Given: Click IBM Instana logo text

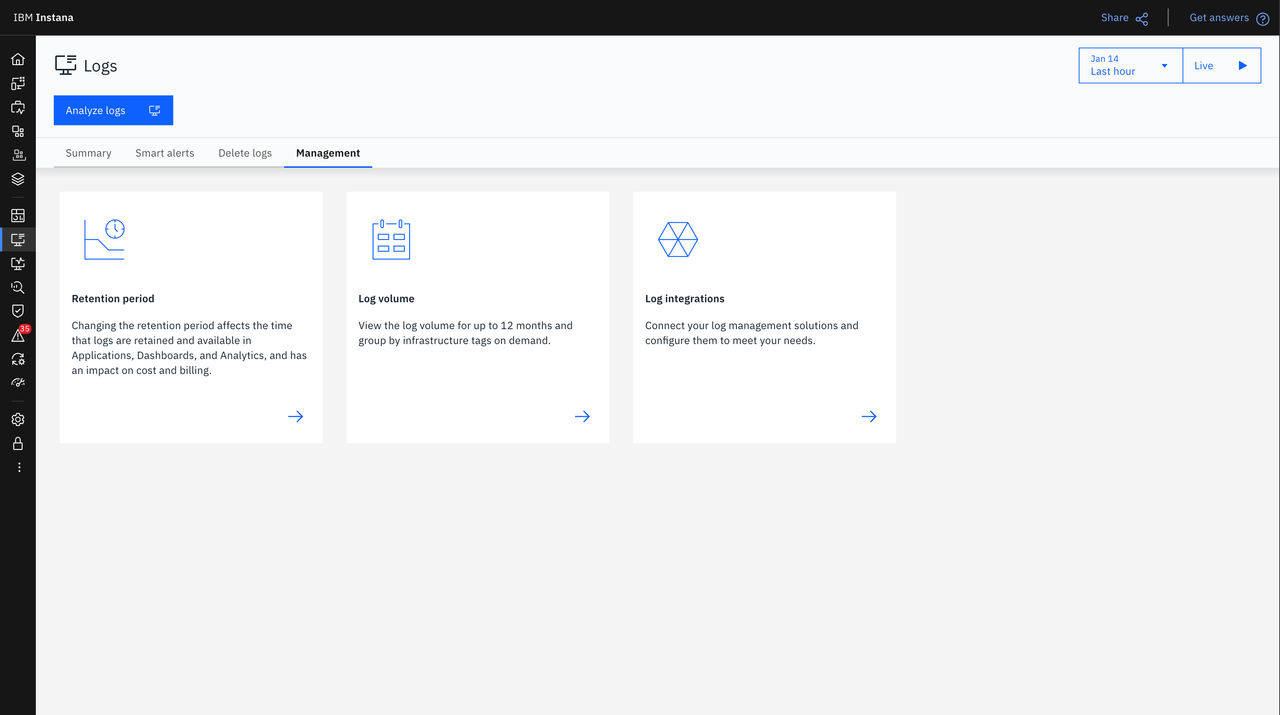Looking at the screenshot, I should point(43,18).
